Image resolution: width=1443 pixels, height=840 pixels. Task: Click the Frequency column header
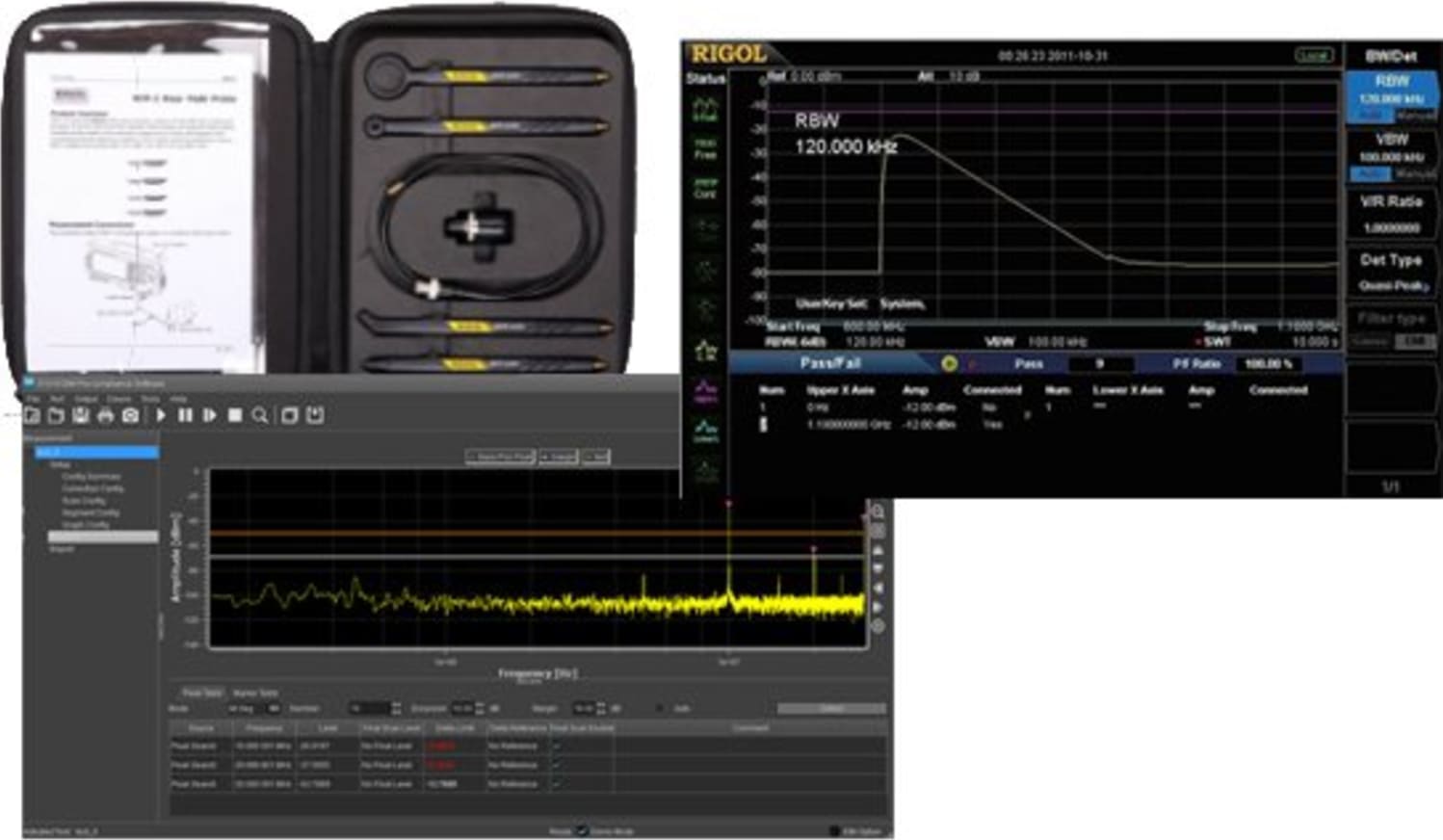pos(264,728)
